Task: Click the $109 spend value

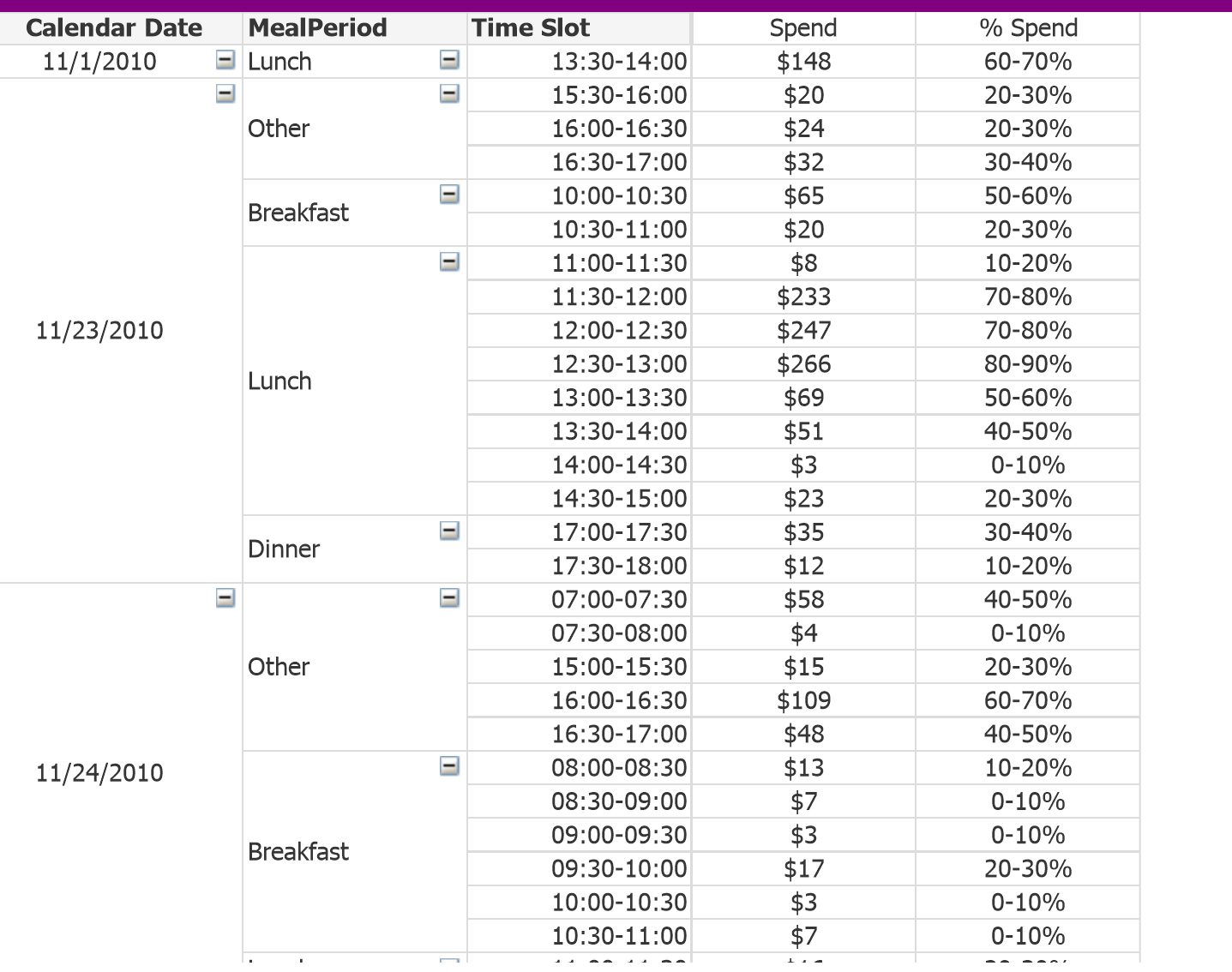Action: tap(803, 700)
